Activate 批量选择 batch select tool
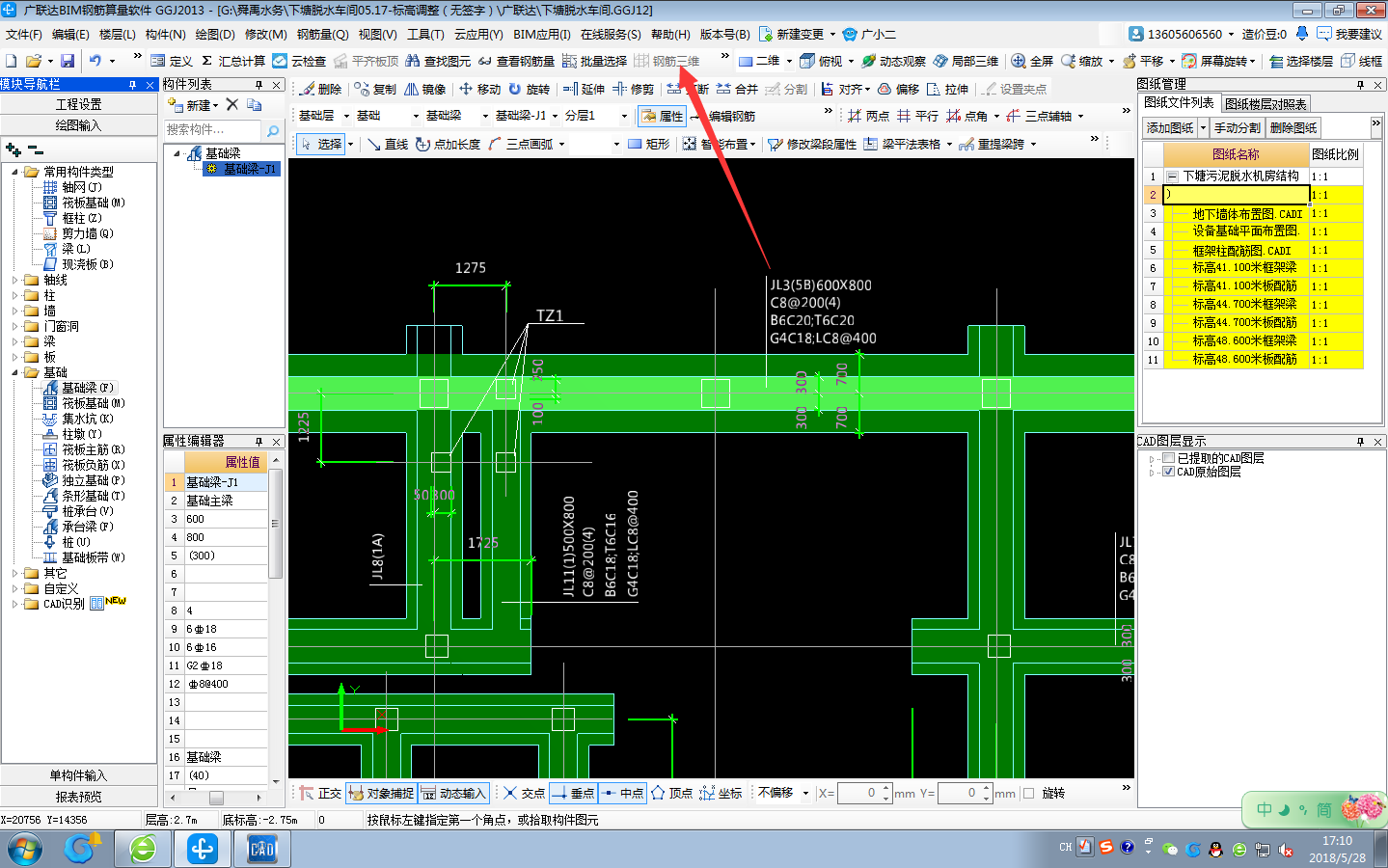This screenshot has width=1388, height=868. point(594,61)
